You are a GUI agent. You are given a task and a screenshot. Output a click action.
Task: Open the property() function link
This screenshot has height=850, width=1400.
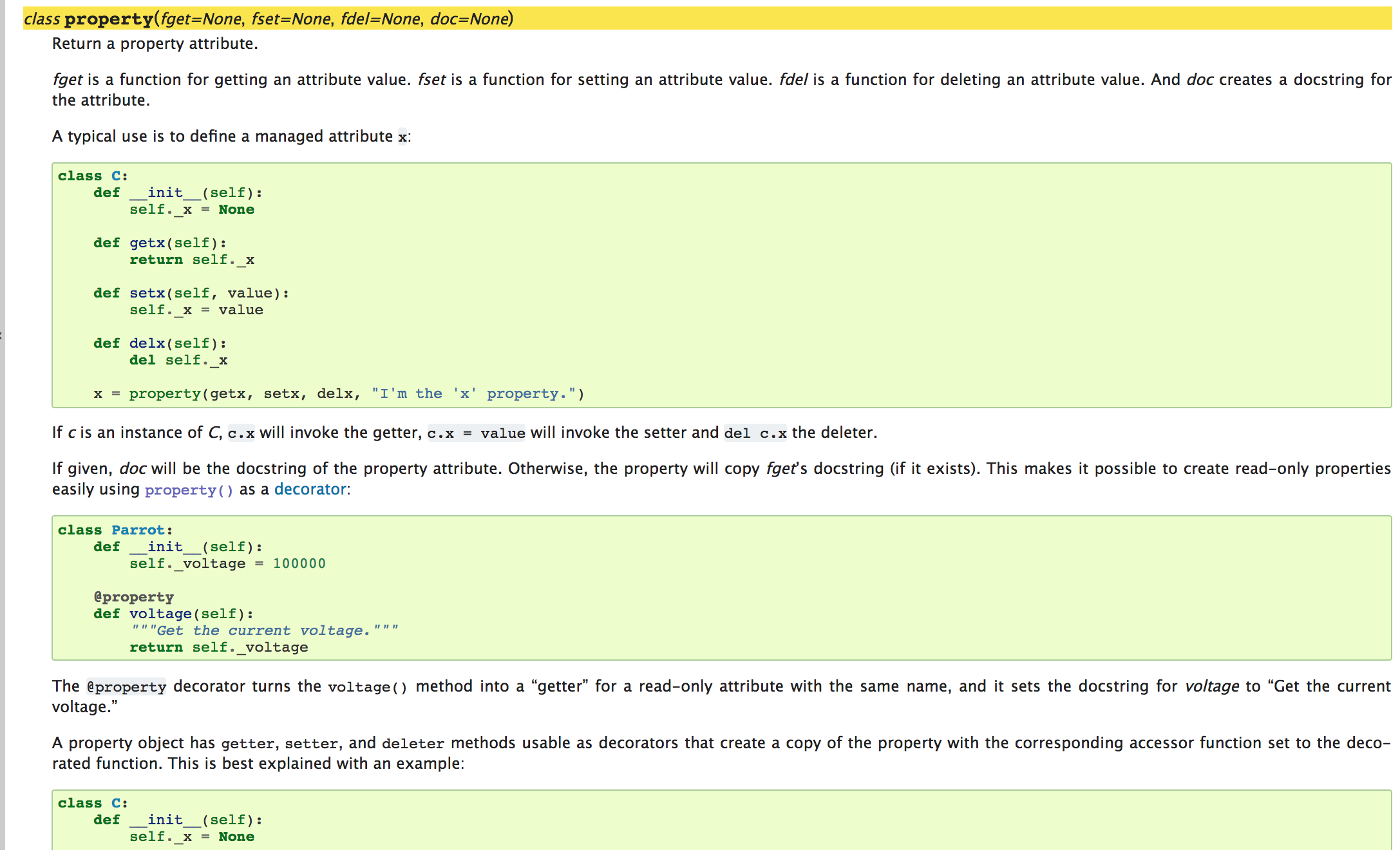pyautogui.click(x=189, y=490)
